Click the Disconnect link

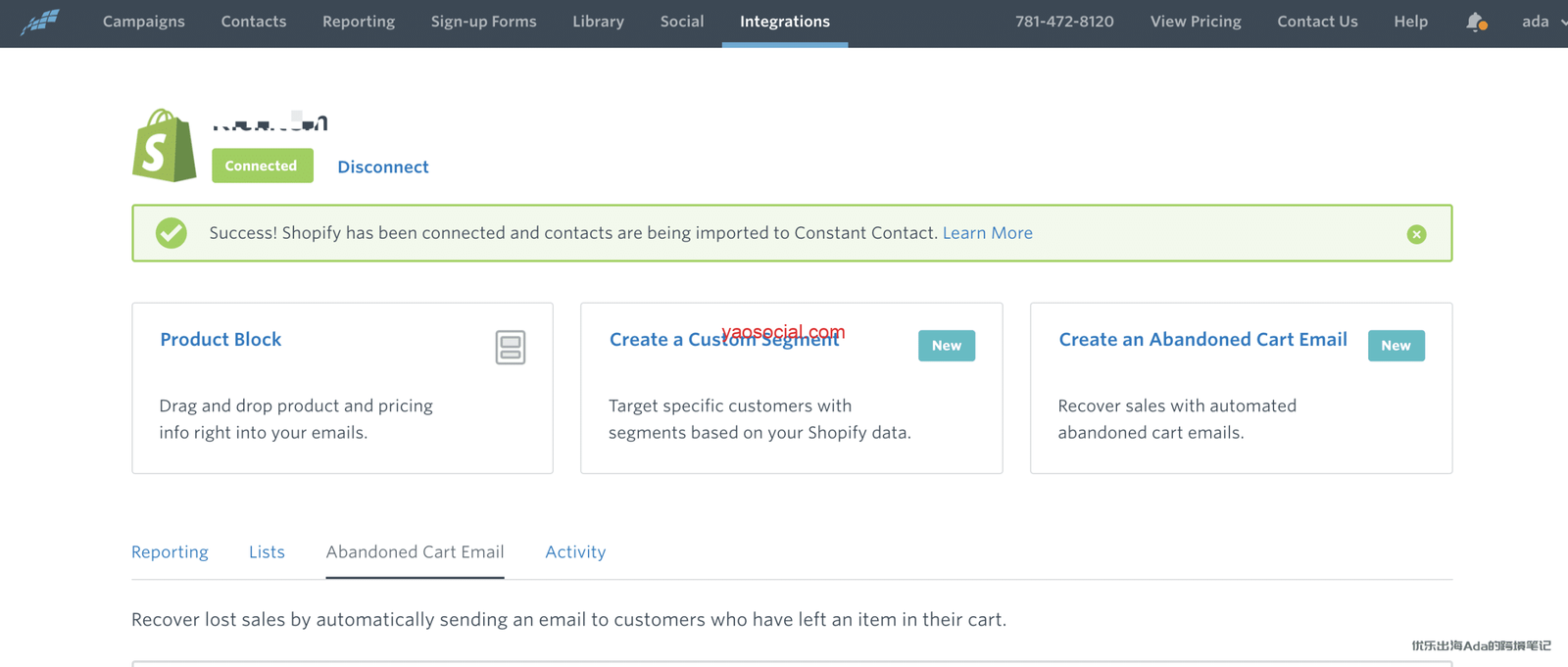pos(383,167)
